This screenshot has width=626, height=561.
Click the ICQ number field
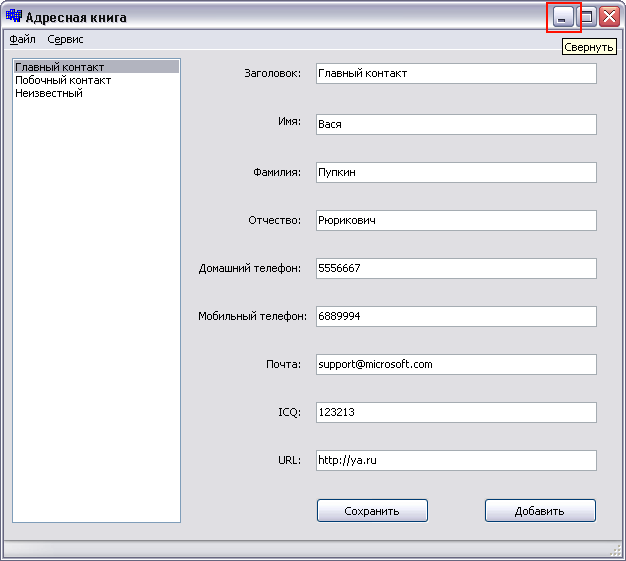coord(455,412)
